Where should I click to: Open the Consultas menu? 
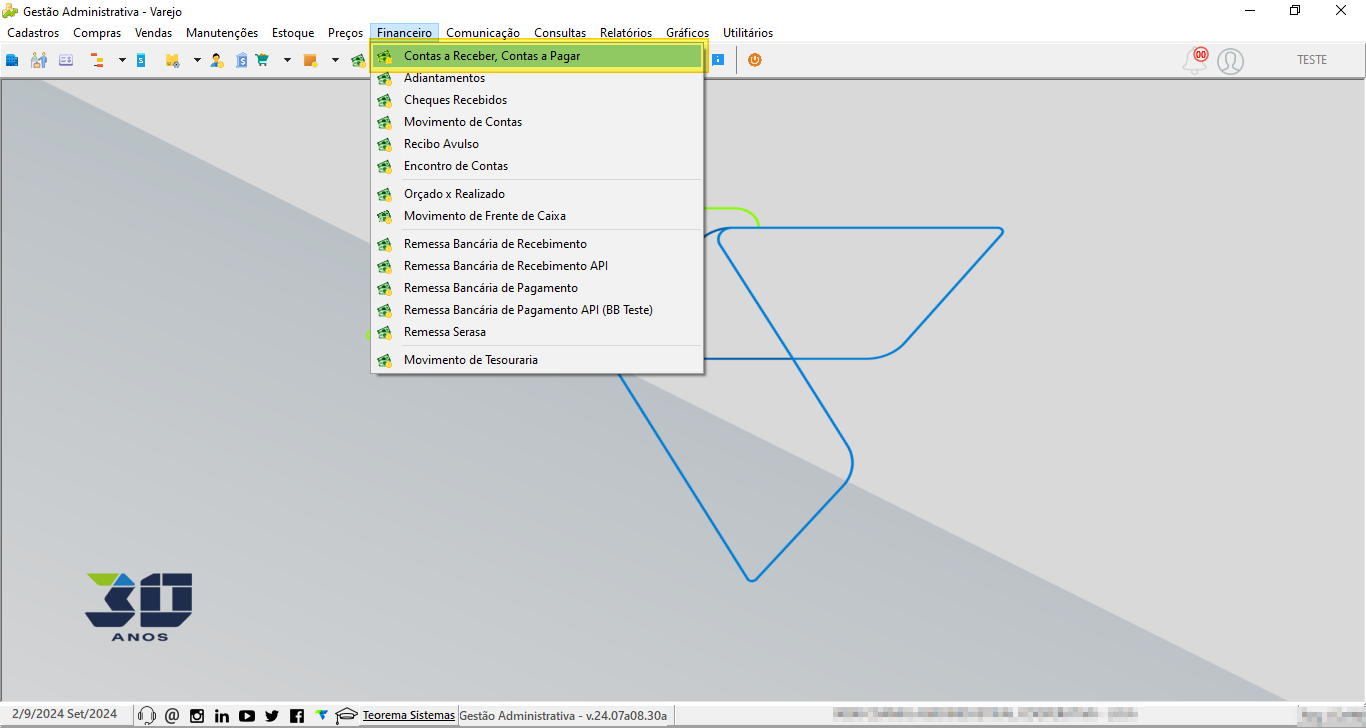click(x=560, y=33)
